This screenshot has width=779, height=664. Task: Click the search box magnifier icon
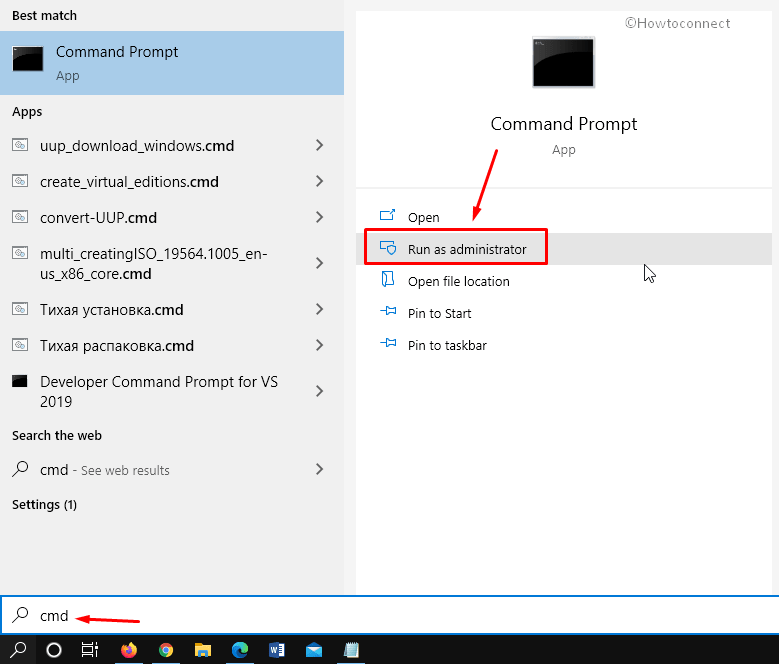click(20, 615)
